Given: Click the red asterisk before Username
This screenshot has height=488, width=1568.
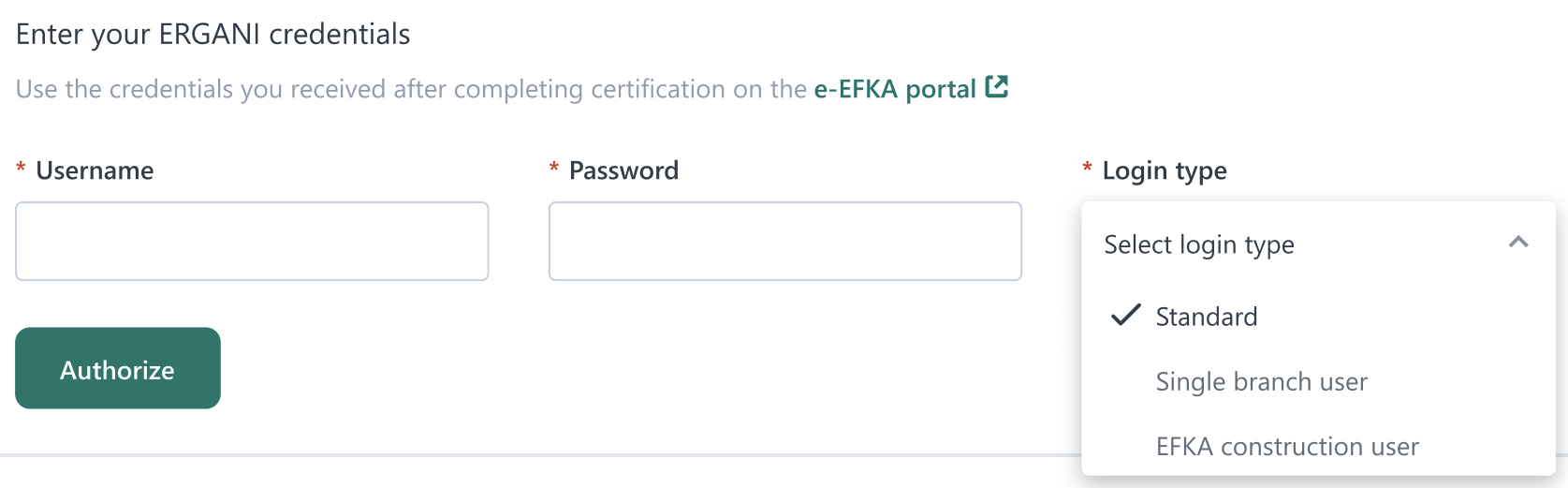Looking at the screenshot, I should (x=21, y=169).
